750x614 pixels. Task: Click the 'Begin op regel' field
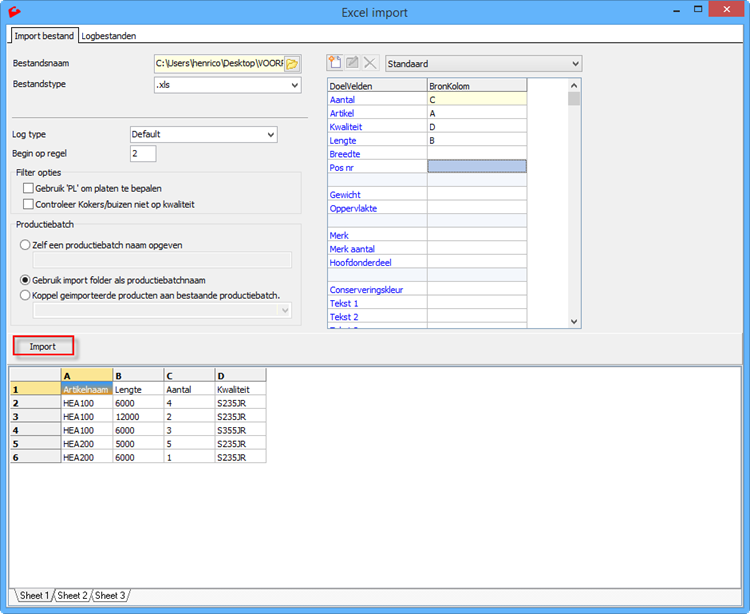click(x=143, y=154)
